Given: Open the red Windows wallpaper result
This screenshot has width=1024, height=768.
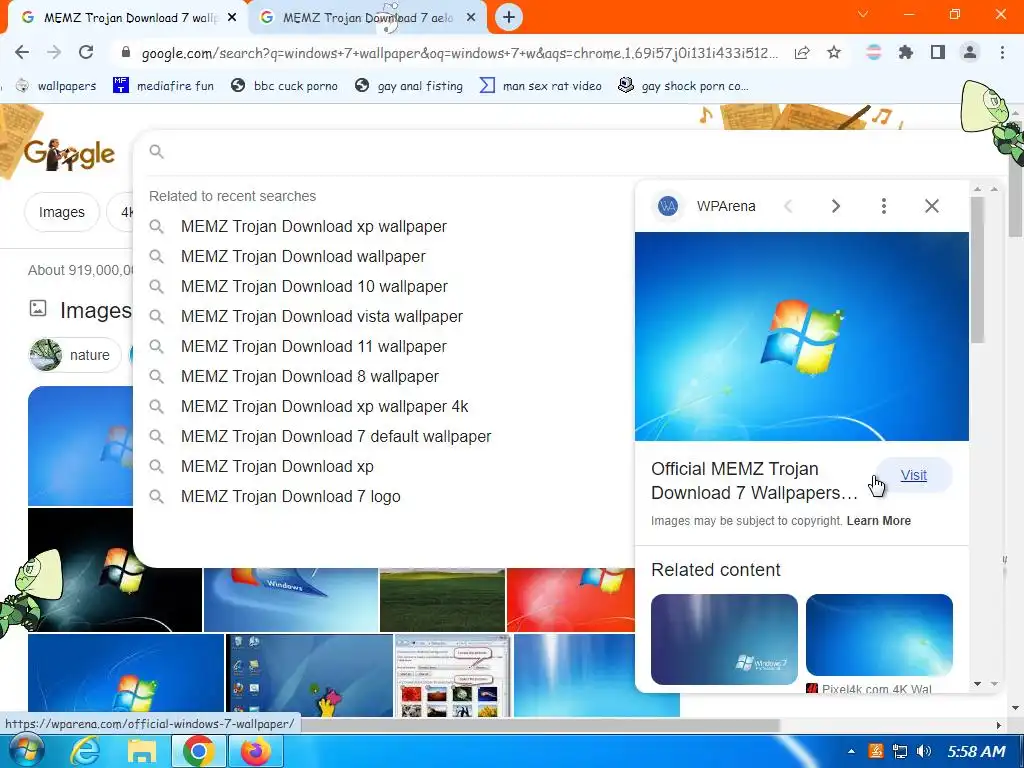Looking at the screenshot, I should pos(571,600).
